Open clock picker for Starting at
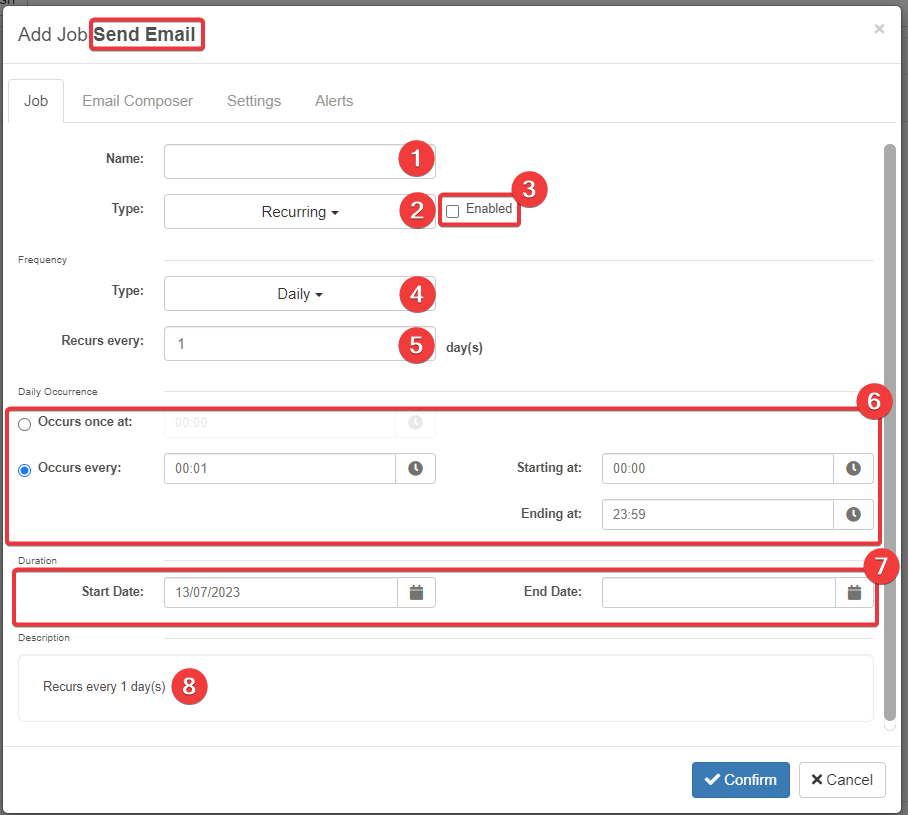 853,469
